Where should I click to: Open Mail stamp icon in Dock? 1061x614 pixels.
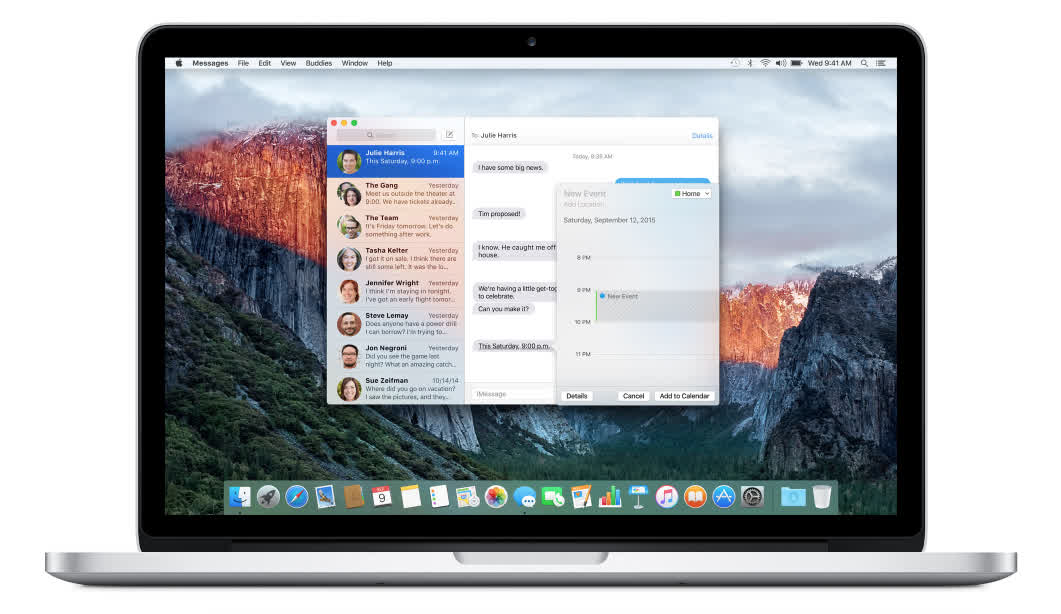click(325, 498)
